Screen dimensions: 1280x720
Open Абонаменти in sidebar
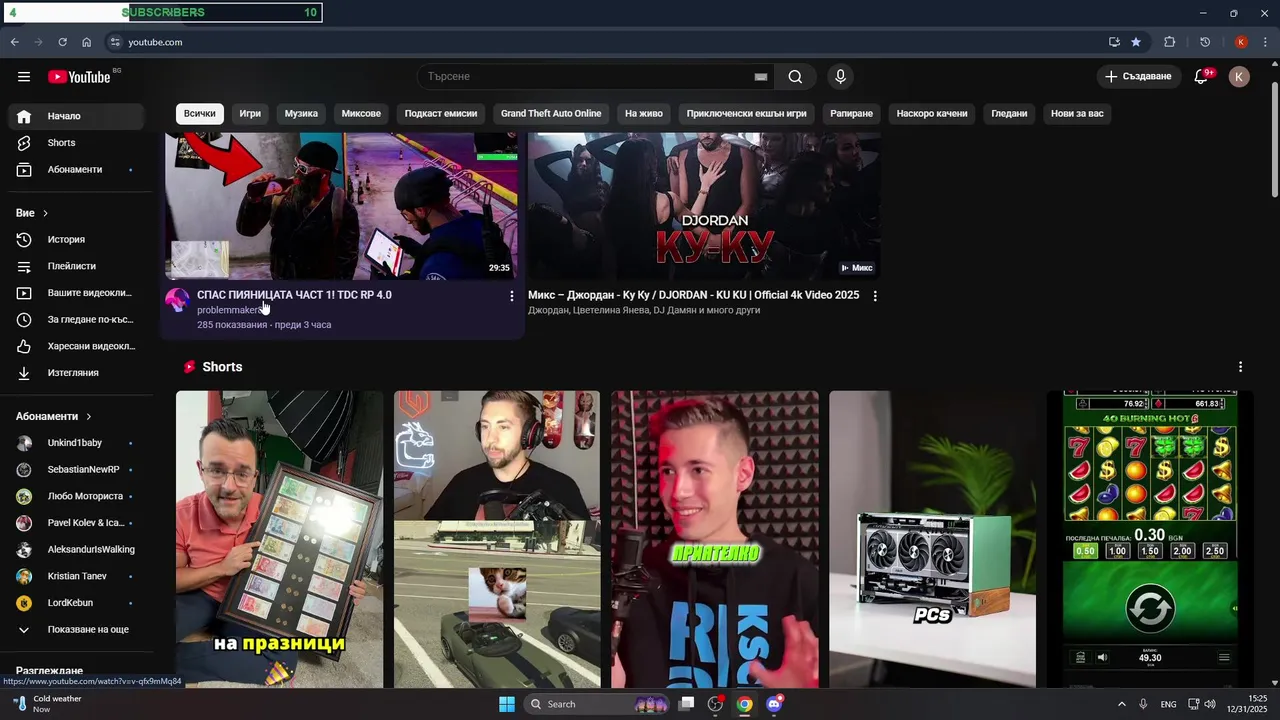[76, 170]
